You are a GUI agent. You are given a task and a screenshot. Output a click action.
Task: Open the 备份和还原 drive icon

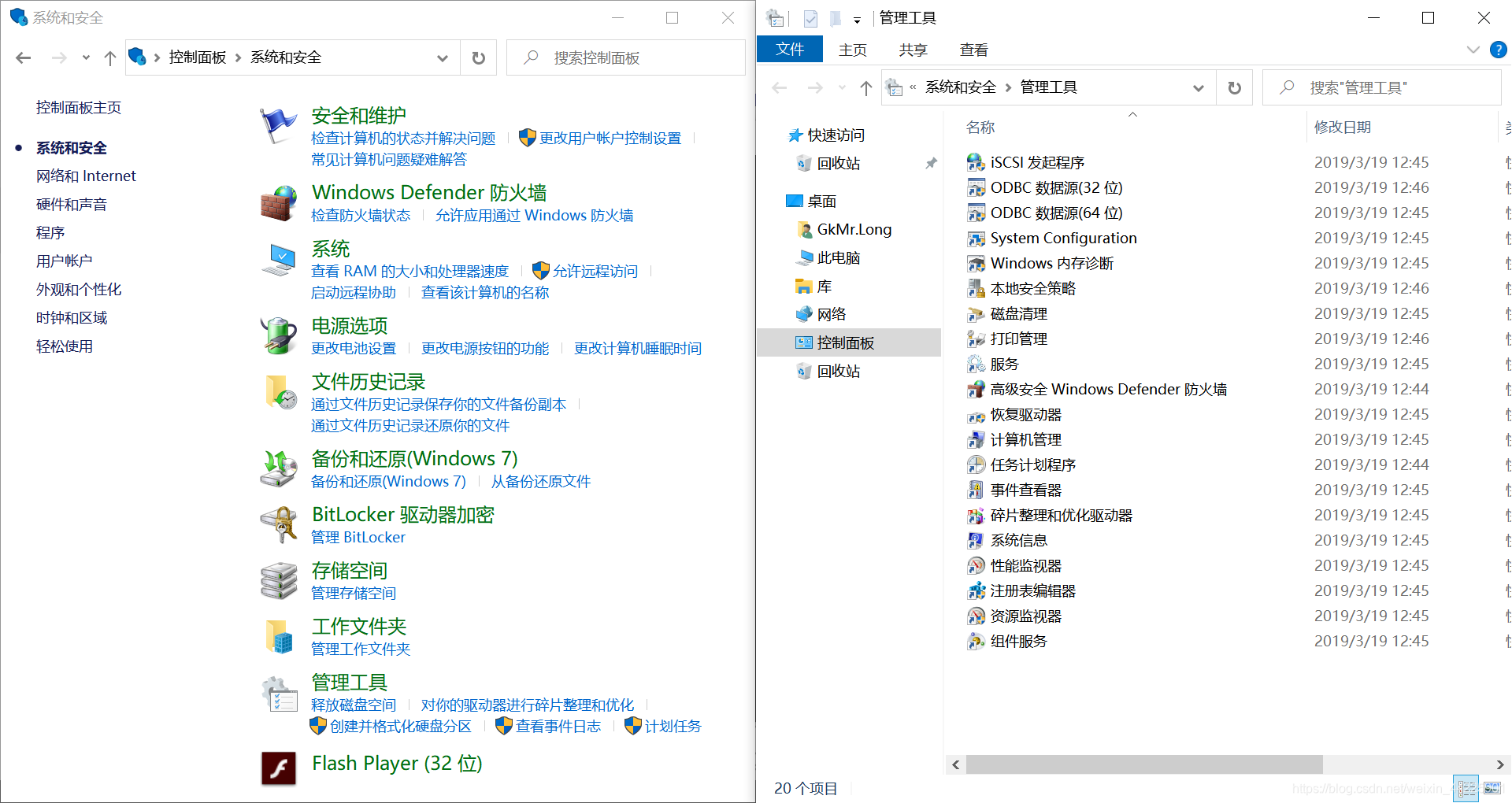[278, 469]
